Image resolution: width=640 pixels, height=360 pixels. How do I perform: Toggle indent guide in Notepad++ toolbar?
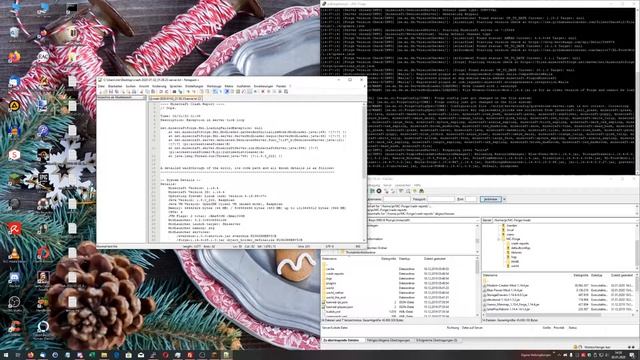(227, 91)
